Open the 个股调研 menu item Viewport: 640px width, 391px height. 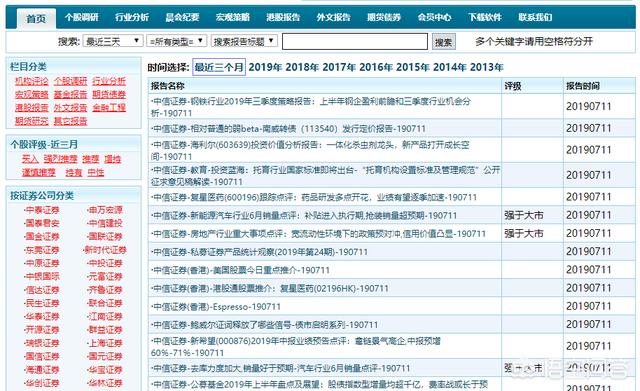click(x=82, y=17)
